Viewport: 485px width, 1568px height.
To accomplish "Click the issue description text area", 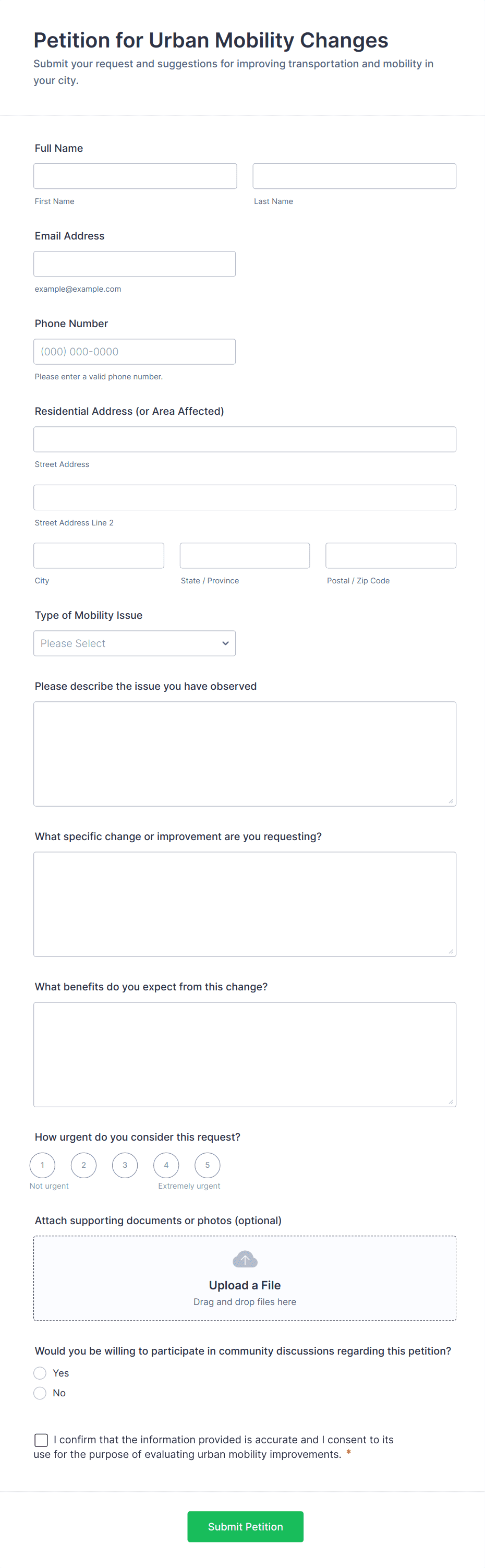I will coord(245,753).
